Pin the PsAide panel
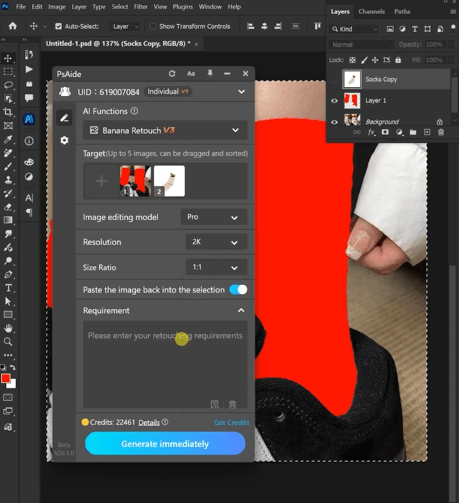 210,73
